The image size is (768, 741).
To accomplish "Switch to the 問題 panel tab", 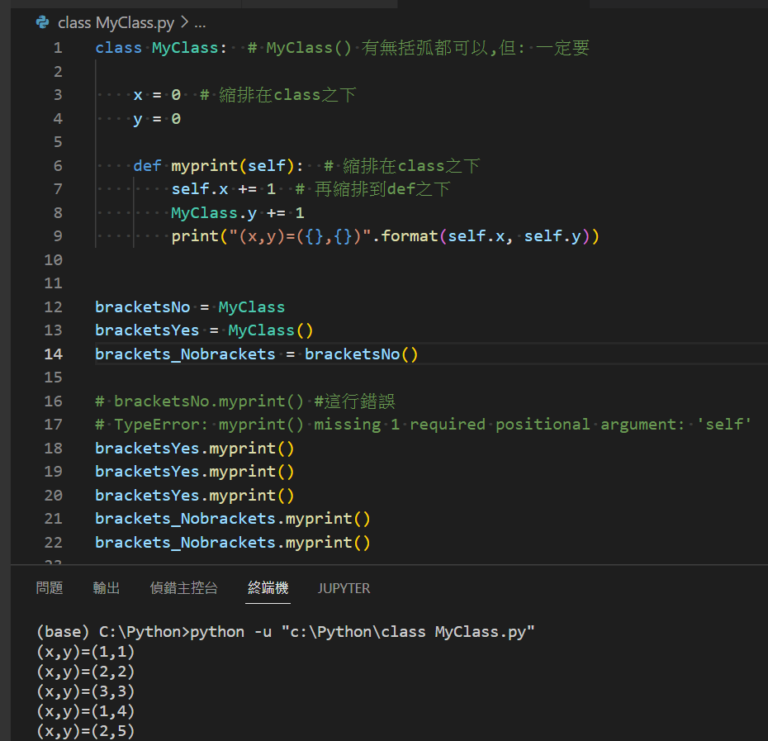I will point(49,588).
